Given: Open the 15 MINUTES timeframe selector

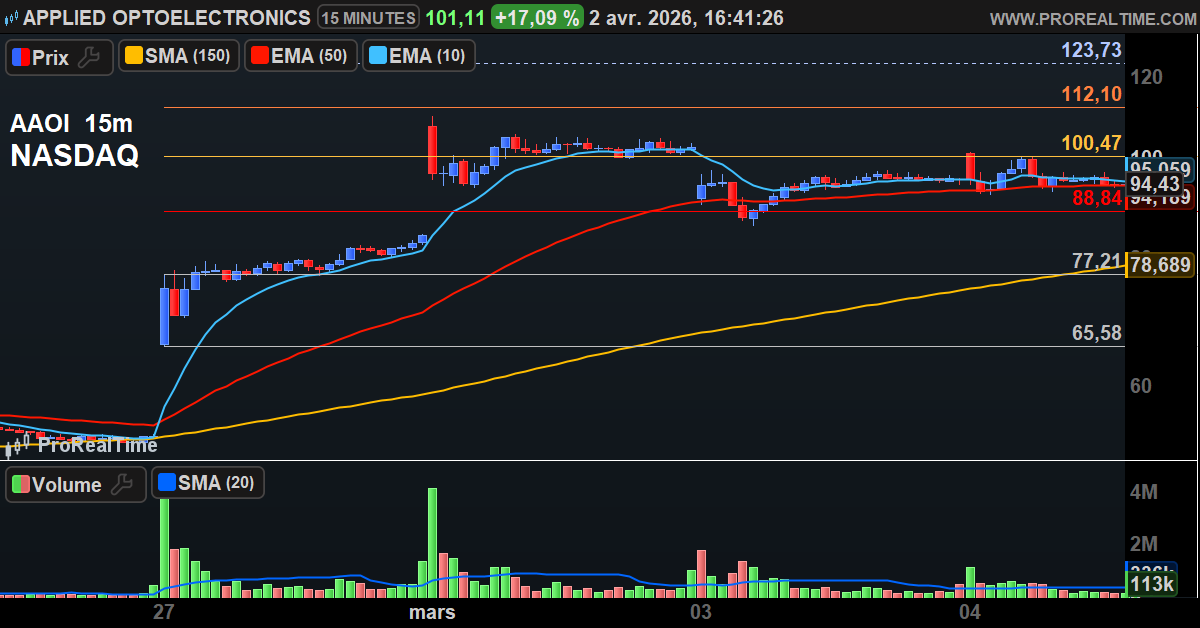Looking at the screenshot, I should click(369, 17).
